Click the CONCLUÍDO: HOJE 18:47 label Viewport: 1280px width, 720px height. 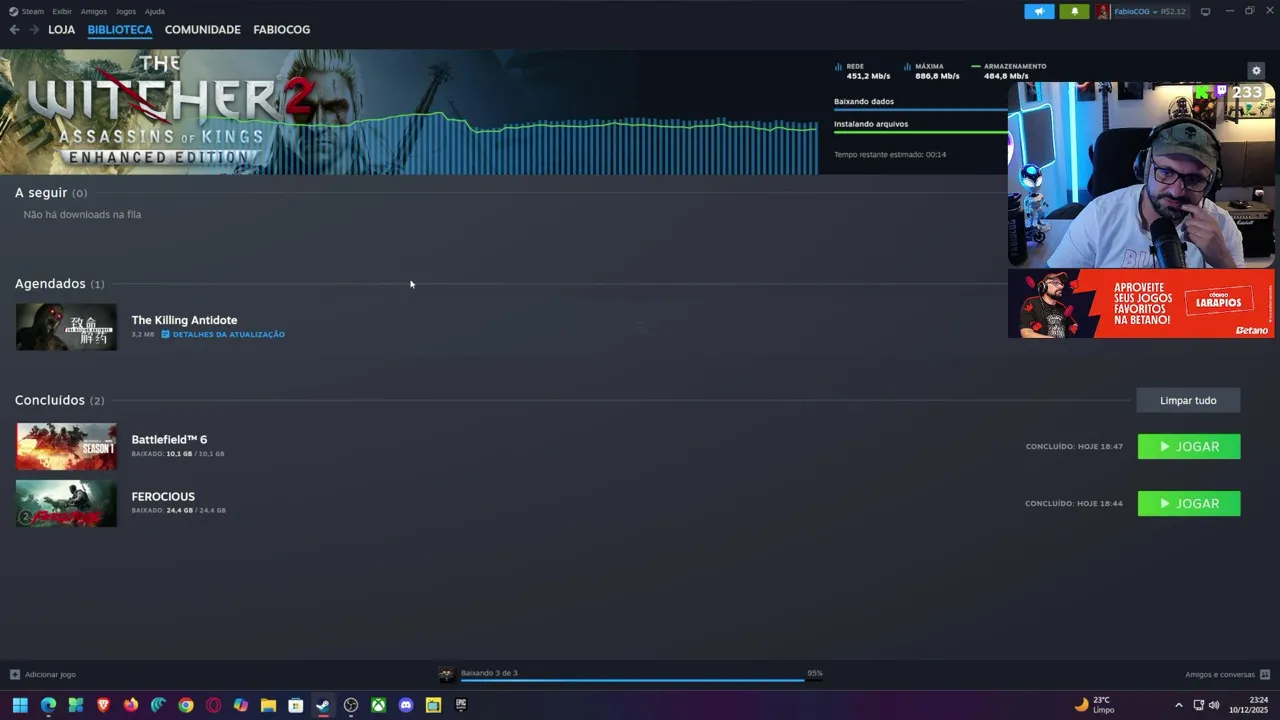pyautogui.click(x=1074, y=447)
